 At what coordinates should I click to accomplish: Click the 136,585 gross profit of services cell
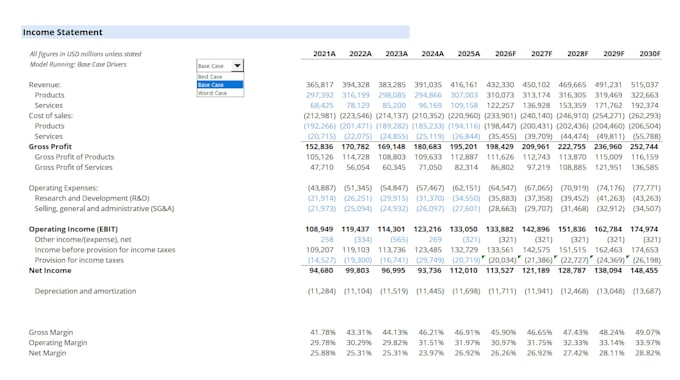644,167
